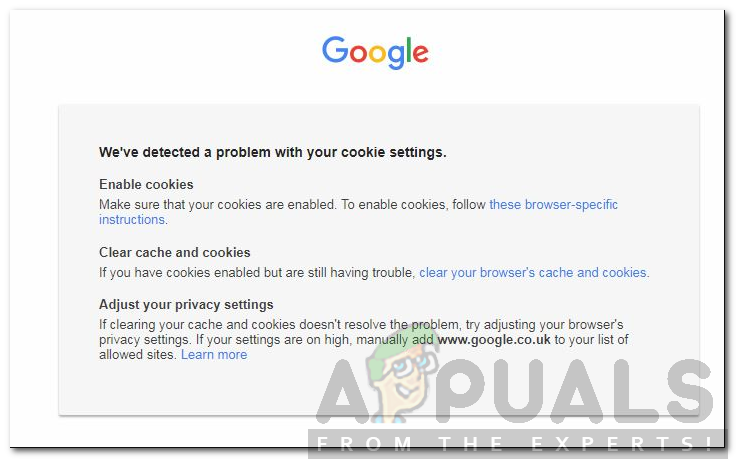
Task: Follow the Learn more link
Action: 214,354
